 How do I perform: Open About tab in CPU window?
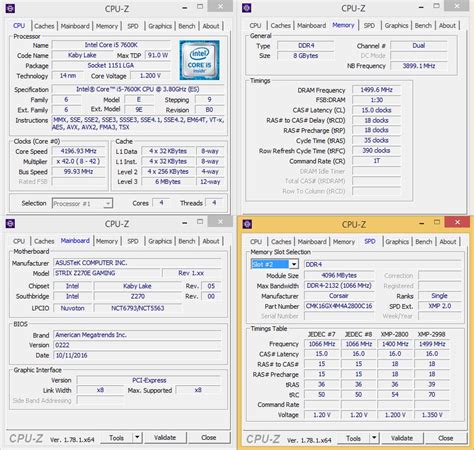(x=211, y=26)
